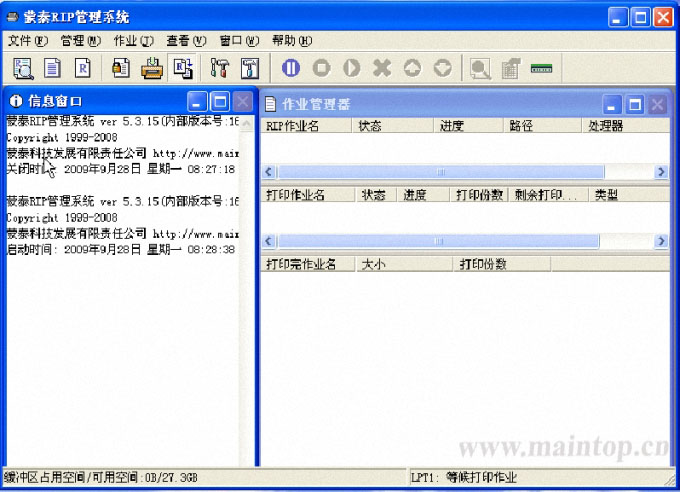680x492 pixels.
Task: Click the move job down arrow icon
Action: click(x=442, y=68)
